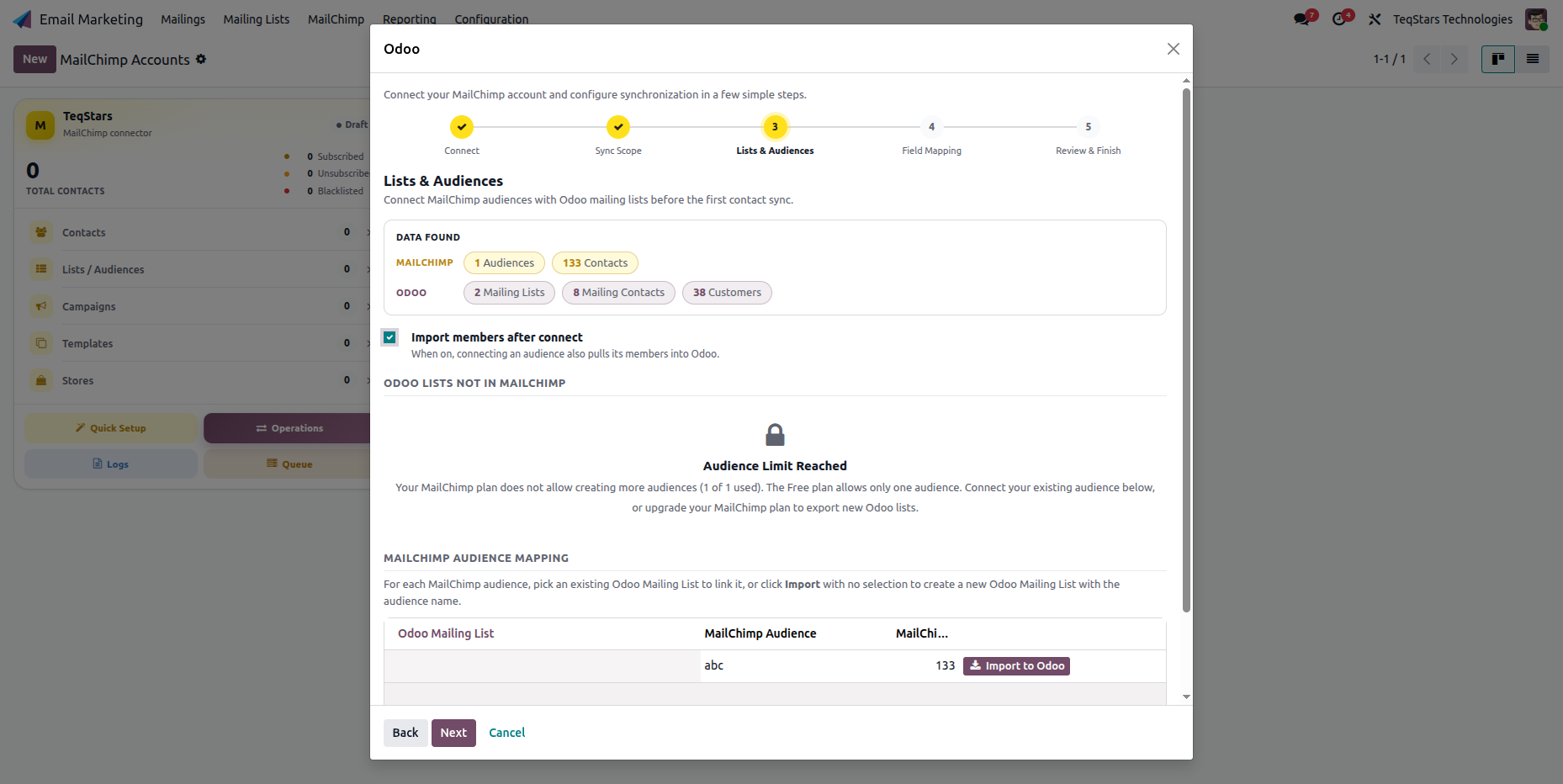Sort by Odoo Mailing List column header

click(x=446, y=633)
